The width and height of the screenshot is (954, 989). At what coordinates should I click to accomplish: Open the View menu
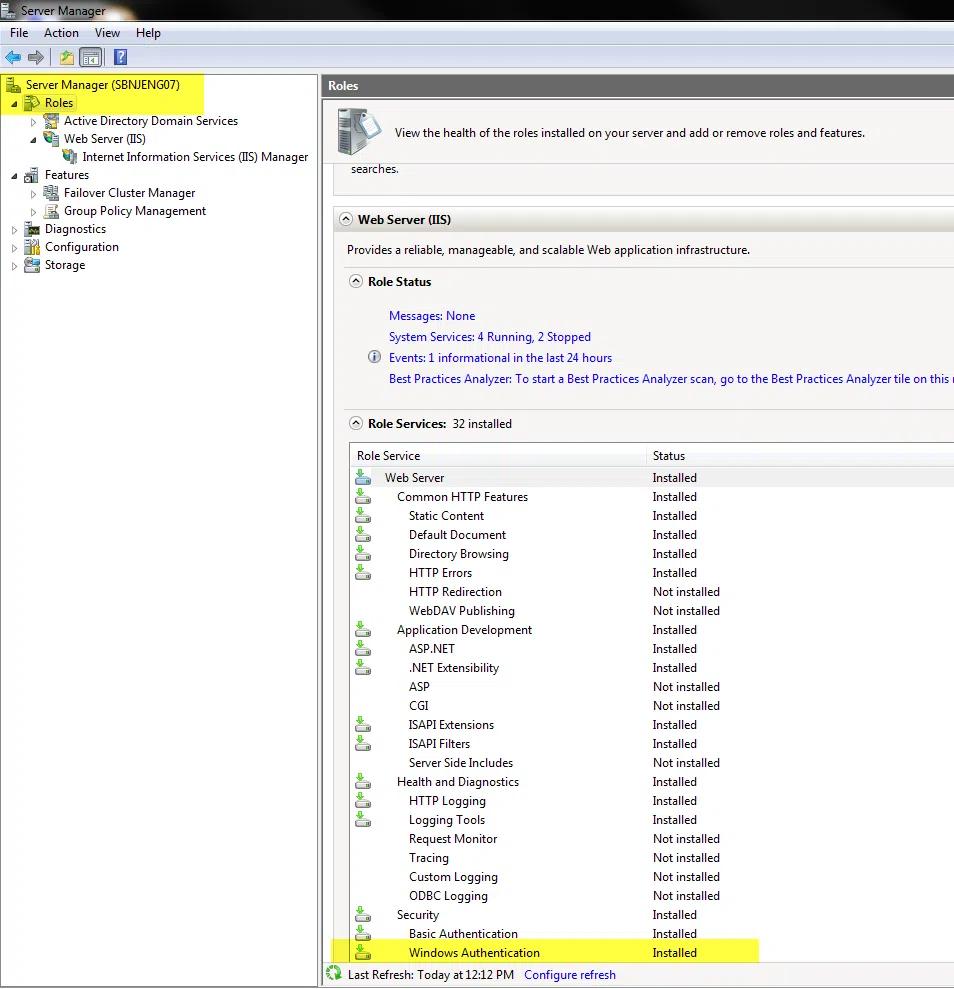coord(107,33)
